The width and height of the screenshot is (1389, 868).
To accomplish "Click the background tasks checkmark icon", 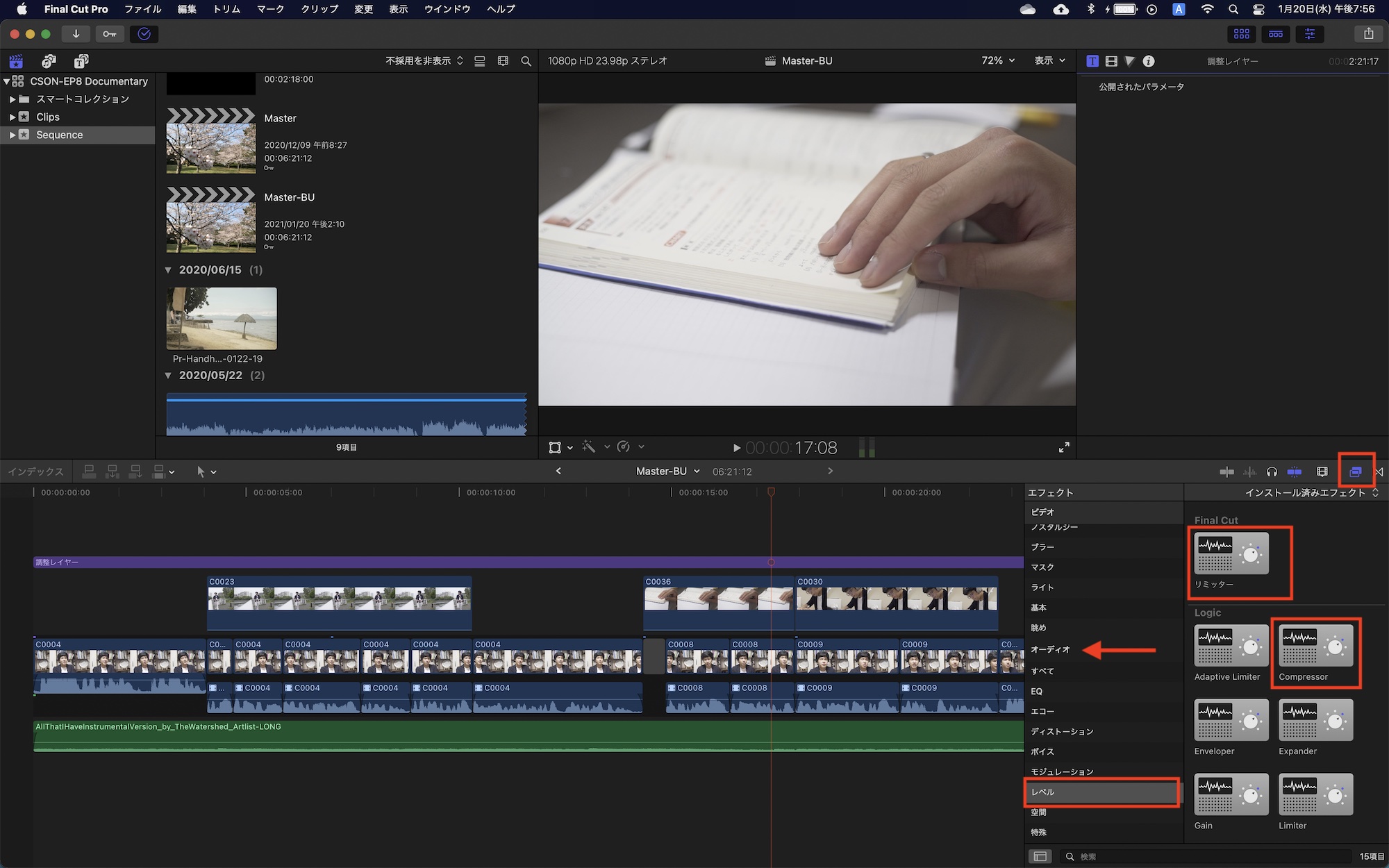I will pos(144,34).
